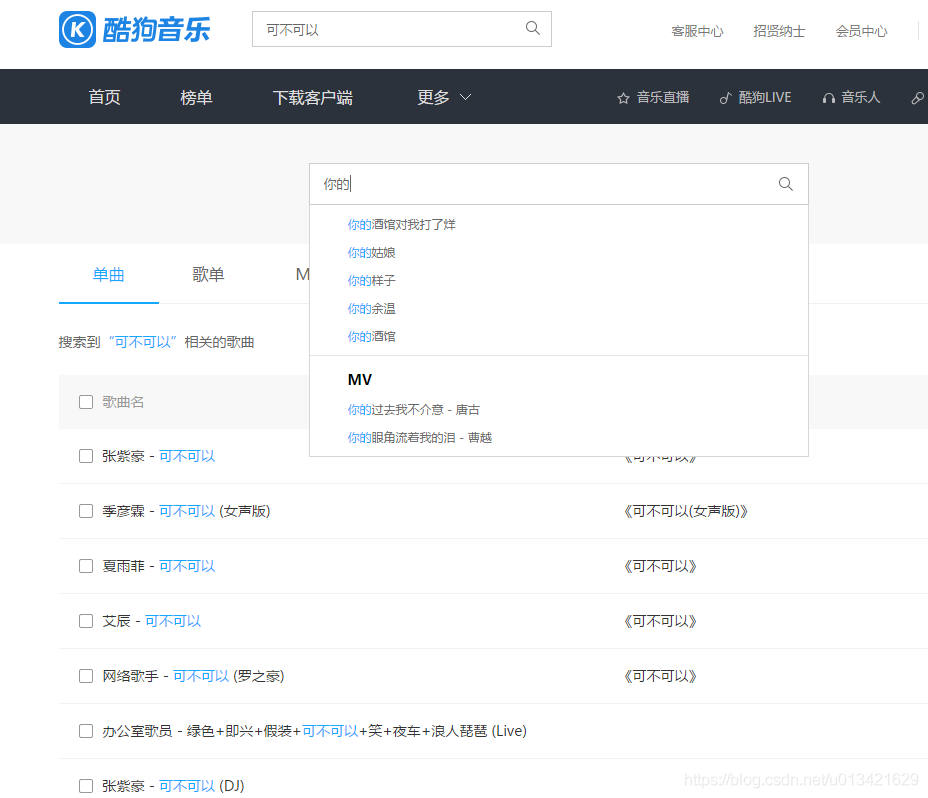This screenshot has width=928, height=798.
Task: Check the box for 网络歌手 - 可不可以 (罗之豪)
Action: [x=86, y=676]
